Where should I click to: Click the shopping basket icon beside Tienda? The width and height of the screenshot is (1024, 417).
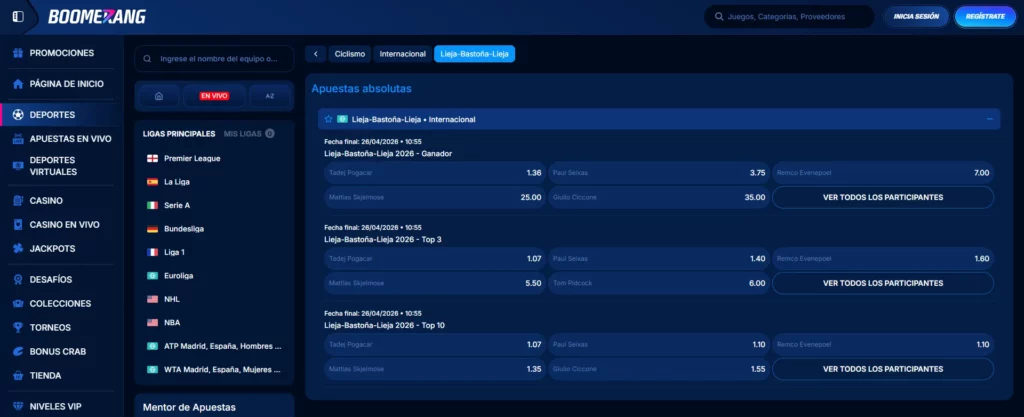[x=18, y=376]
